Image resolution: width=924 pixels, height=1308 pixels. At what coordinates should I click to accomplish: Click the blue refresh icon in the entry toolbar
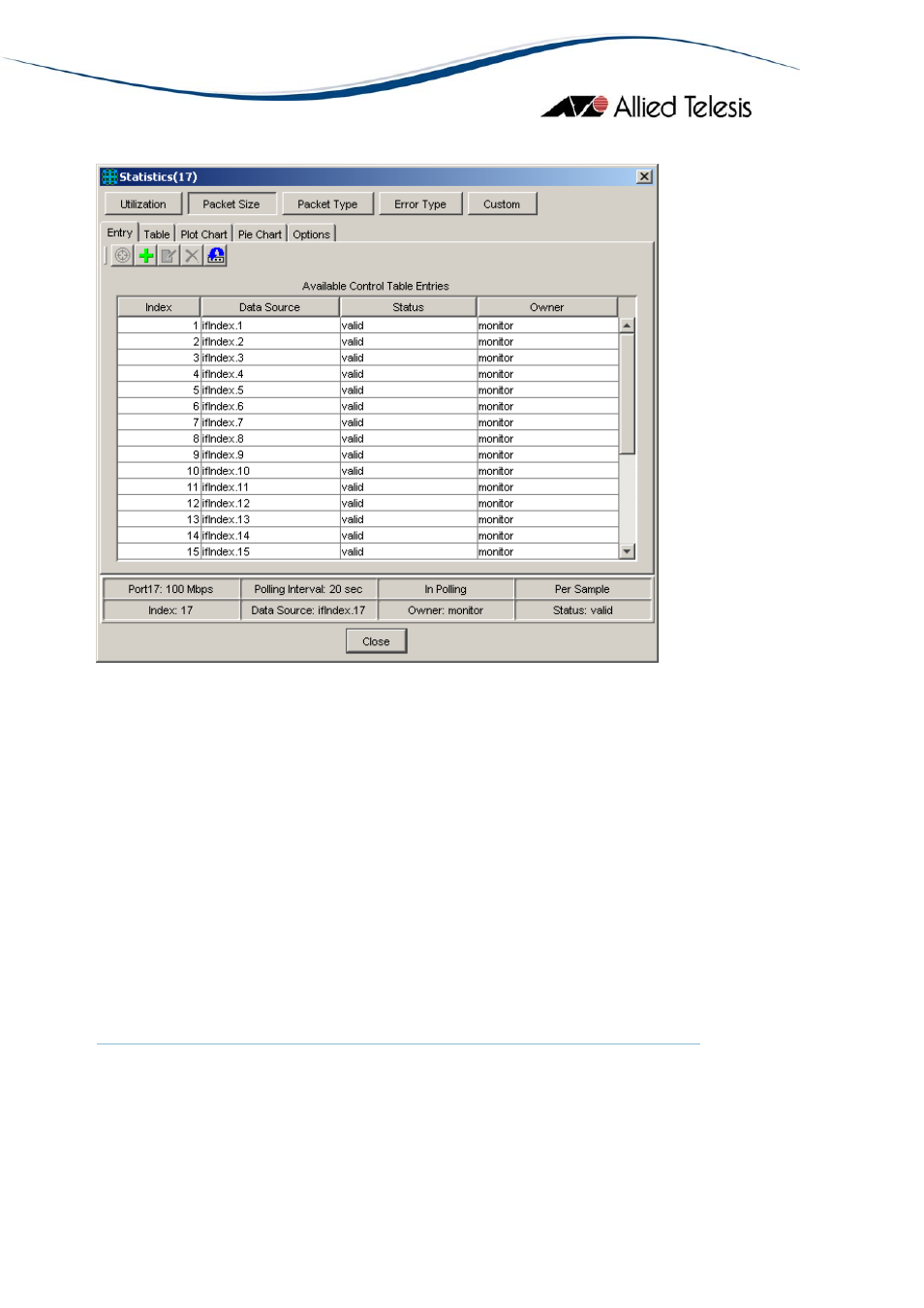tap(216, 256)
